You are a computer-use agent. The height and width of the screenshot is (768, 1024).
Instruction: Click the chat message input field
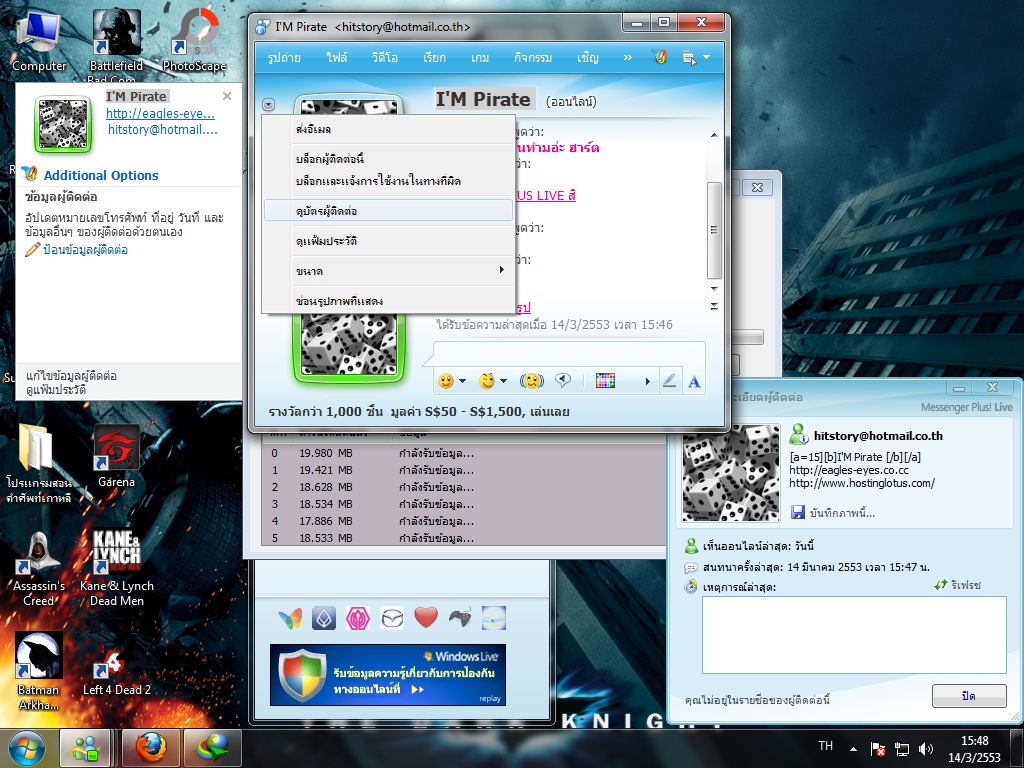point(569,353)
